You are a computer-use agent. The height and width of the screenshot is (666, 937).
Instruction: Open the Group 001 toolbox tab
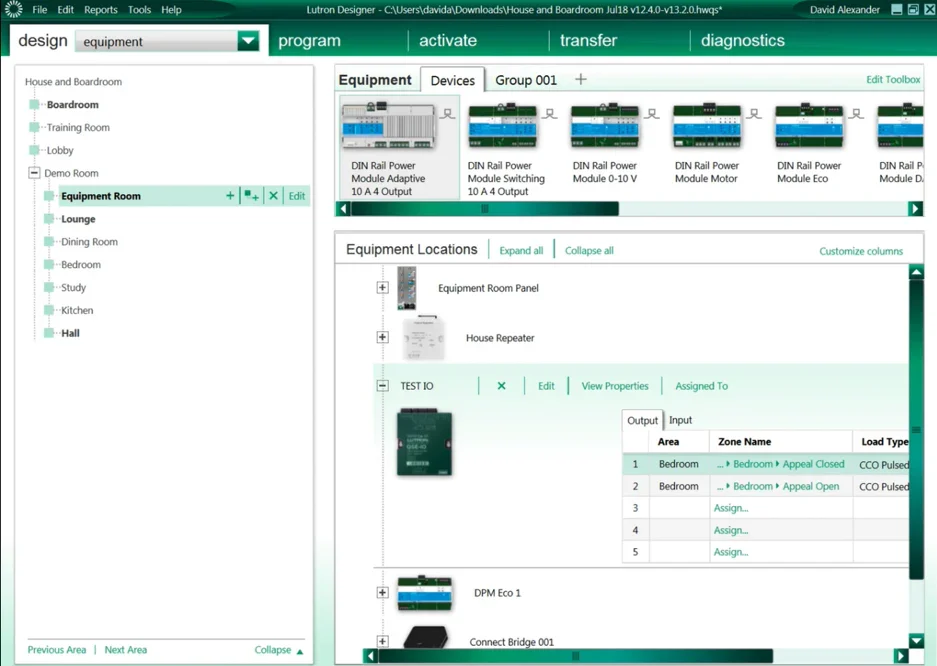(x=526, y=80)
